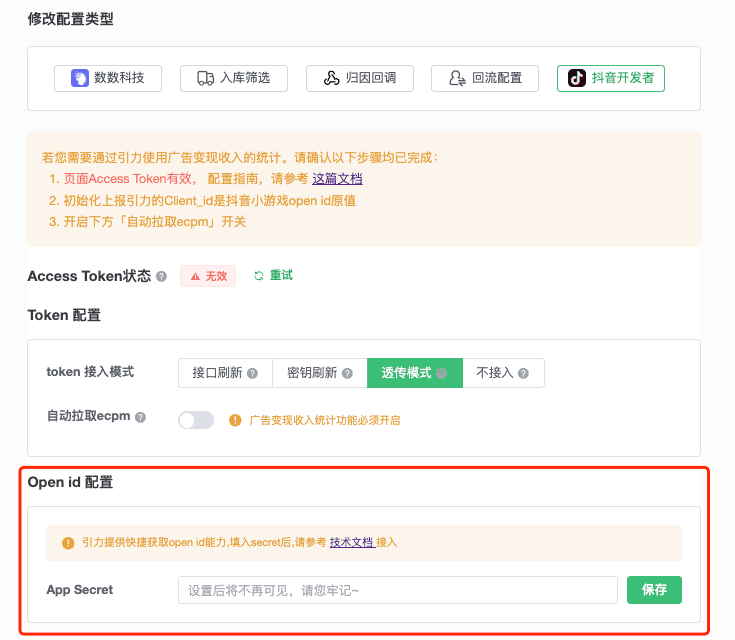Enable the 自动拉取ecpm switch

click(x=196, y=420)
